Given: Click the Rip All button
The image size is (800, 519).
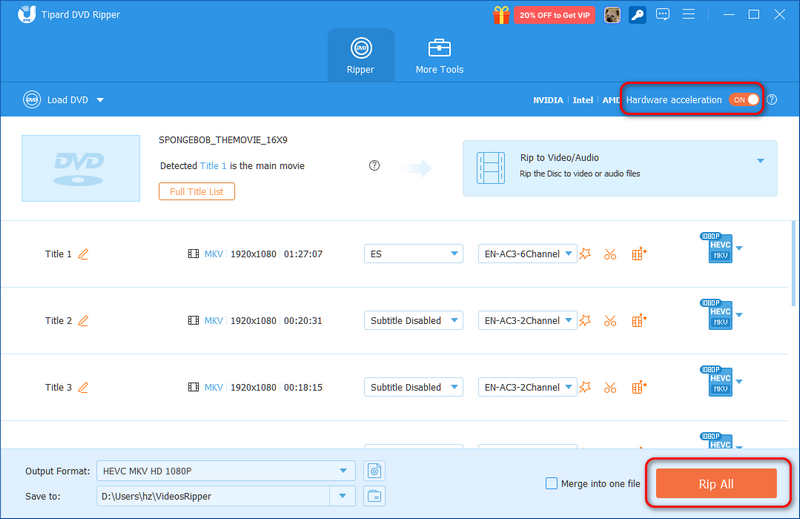Looking at the screenshot, I should click(716, 483).
